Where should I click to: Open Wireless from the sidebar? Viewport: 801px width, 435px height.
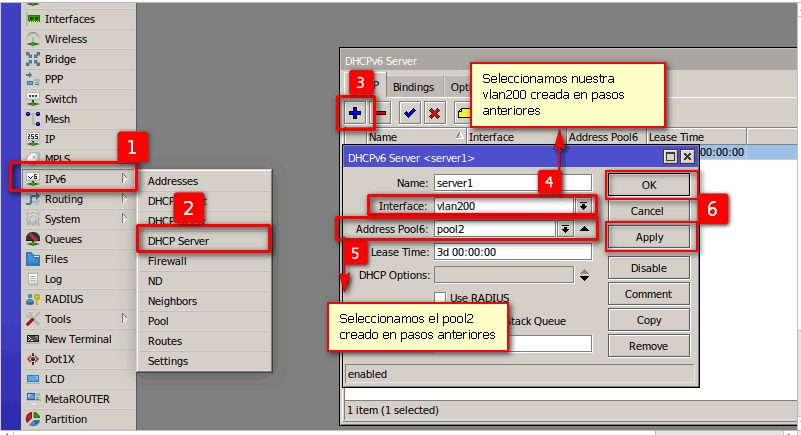[x=65, y=39]
